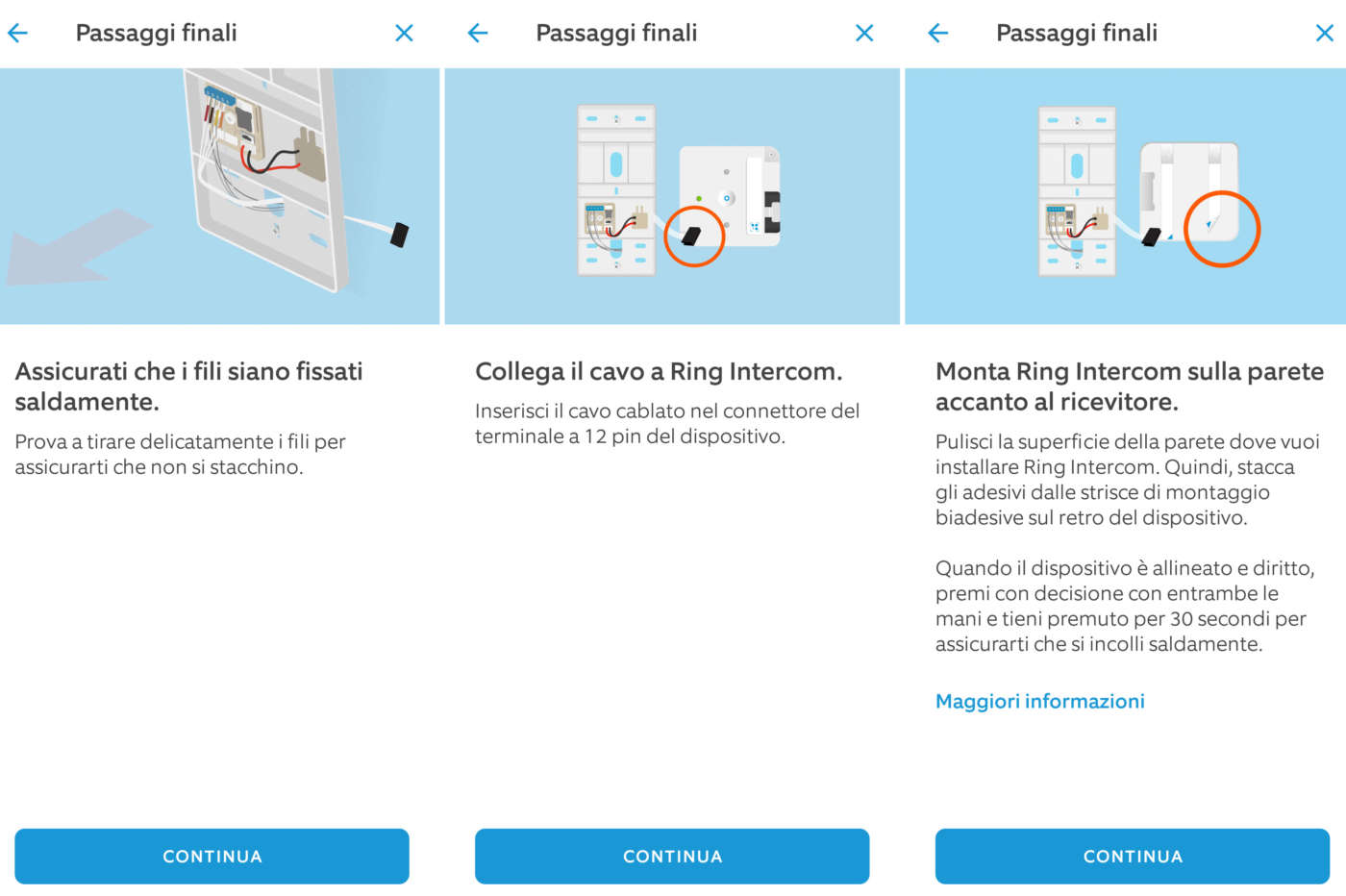The image size is (1346, 896).
Task: Tap the orange-circled cable connector in the illustration
Action: [693, 236]
